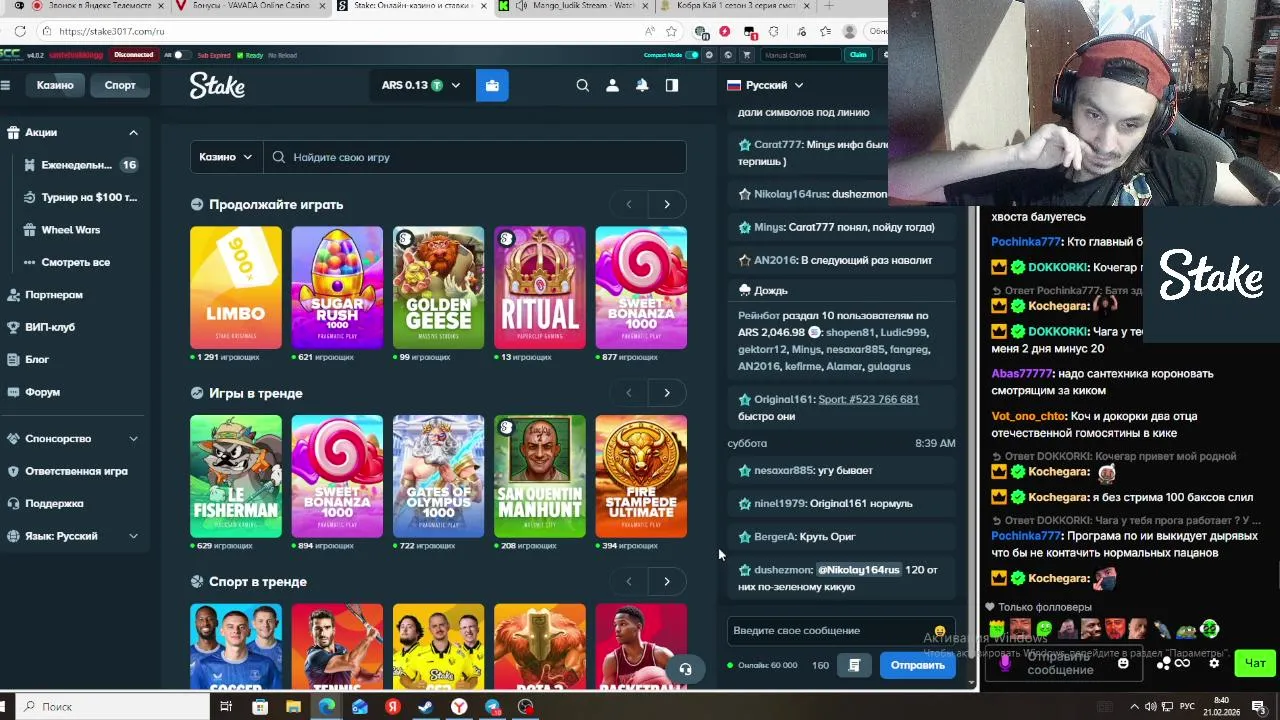Next arrow in Продолжайте играть row

[667, 204]
